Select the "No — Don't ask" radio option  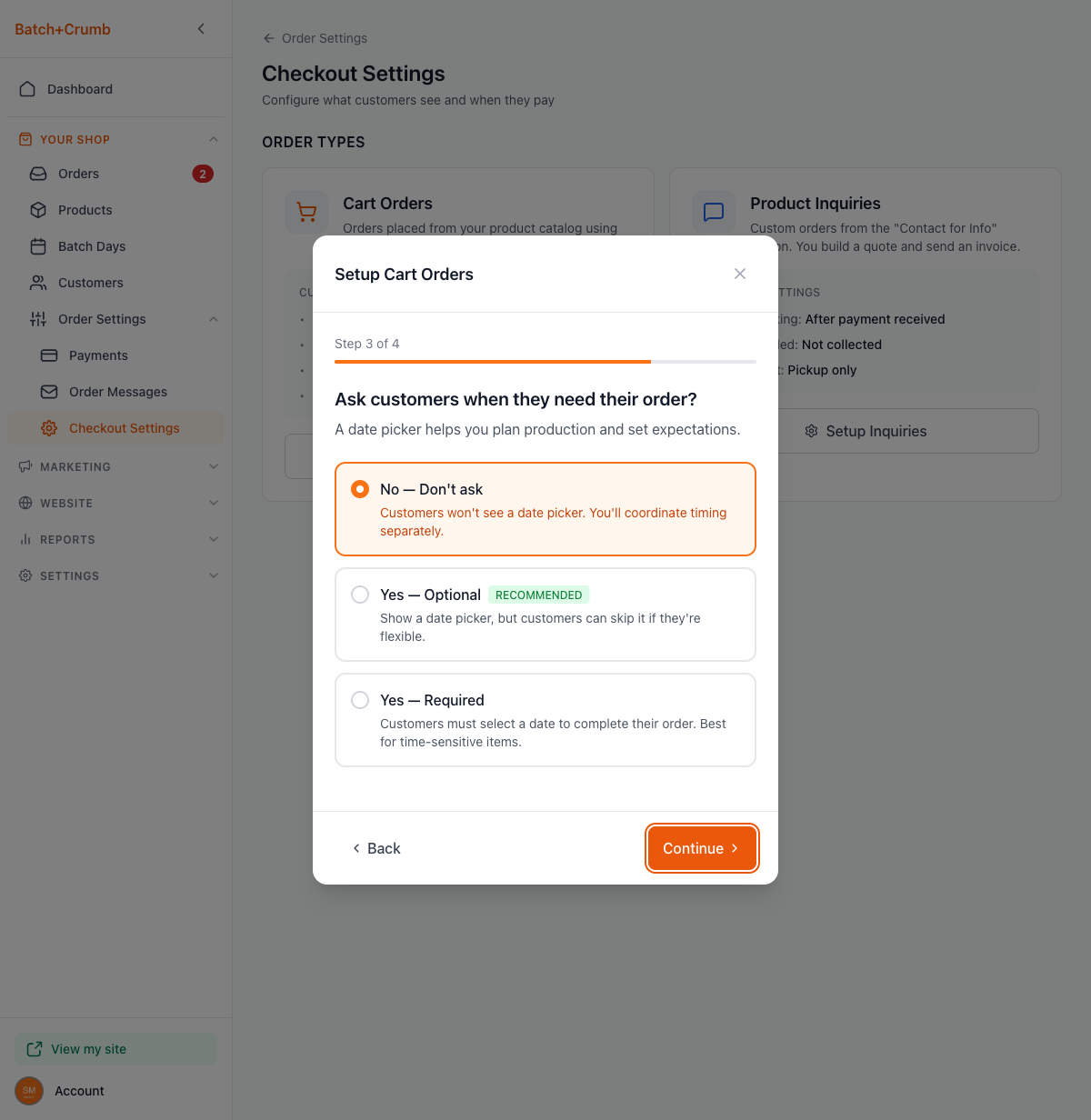[x=360, y=489]
